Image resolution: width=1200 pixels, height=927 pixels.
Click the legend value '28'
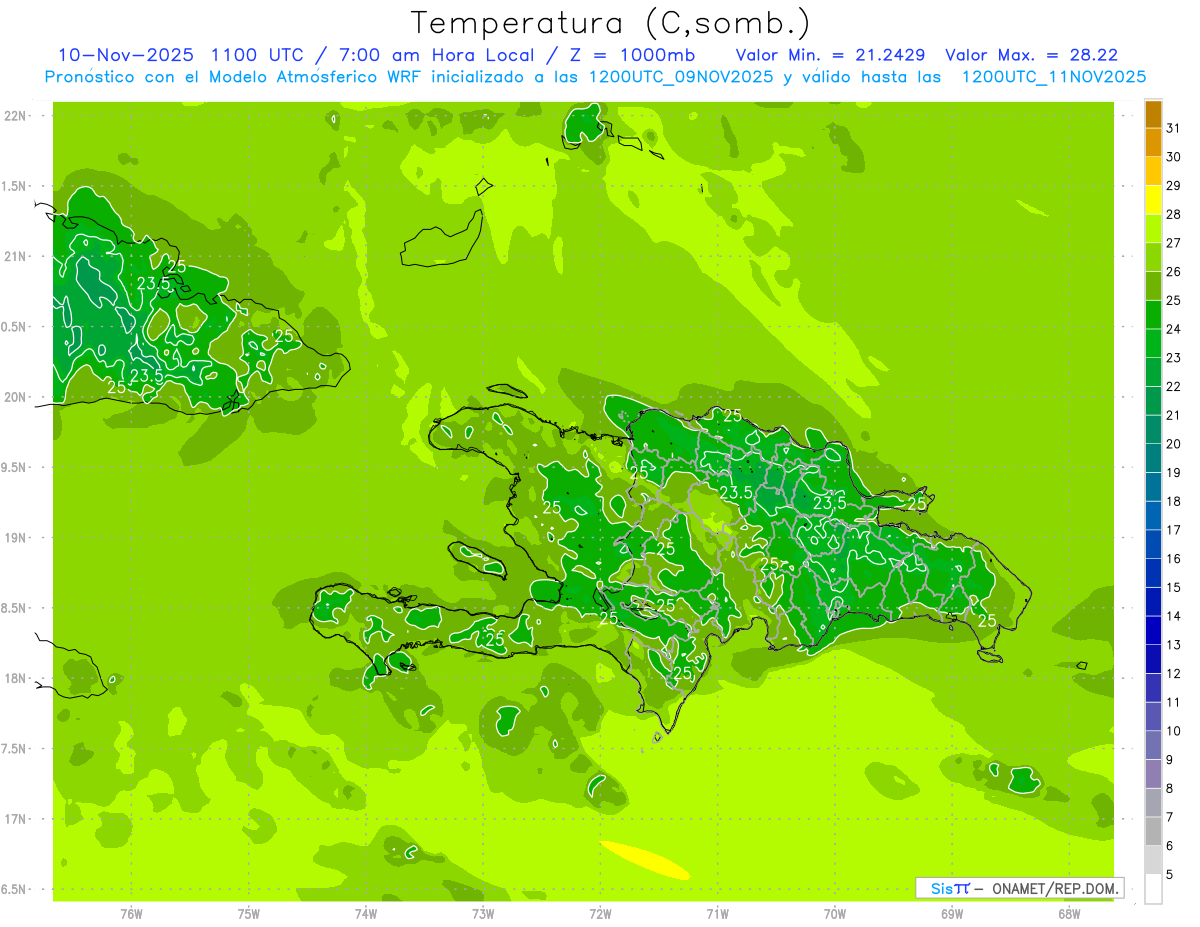[x=1173, y=214]
